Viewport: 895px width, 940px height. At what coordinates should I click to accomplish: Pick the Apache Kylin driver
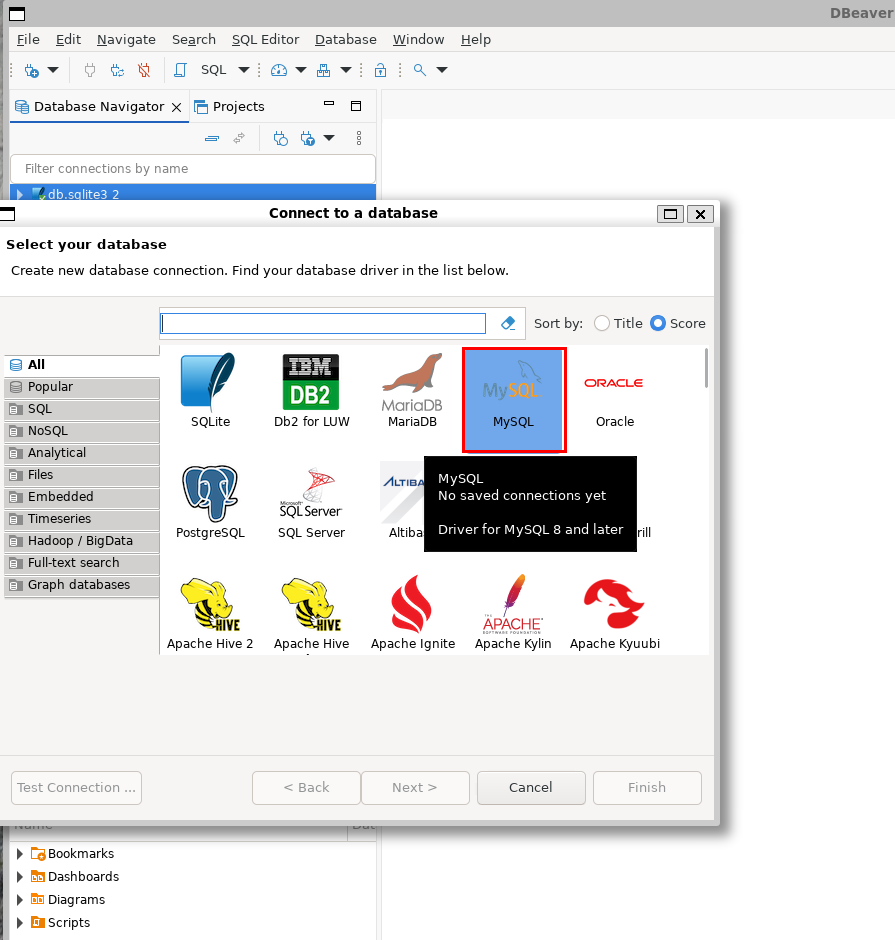point(513,613)
